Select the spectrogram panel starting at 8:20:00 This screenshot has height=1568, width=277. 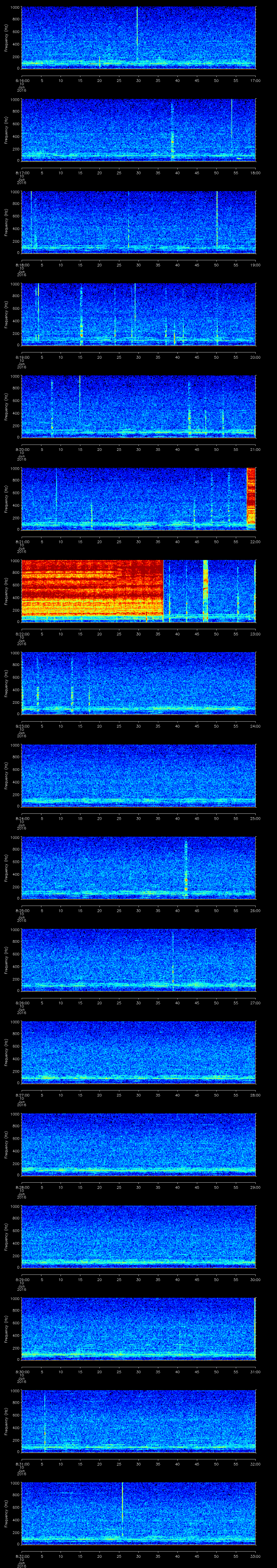139,407
